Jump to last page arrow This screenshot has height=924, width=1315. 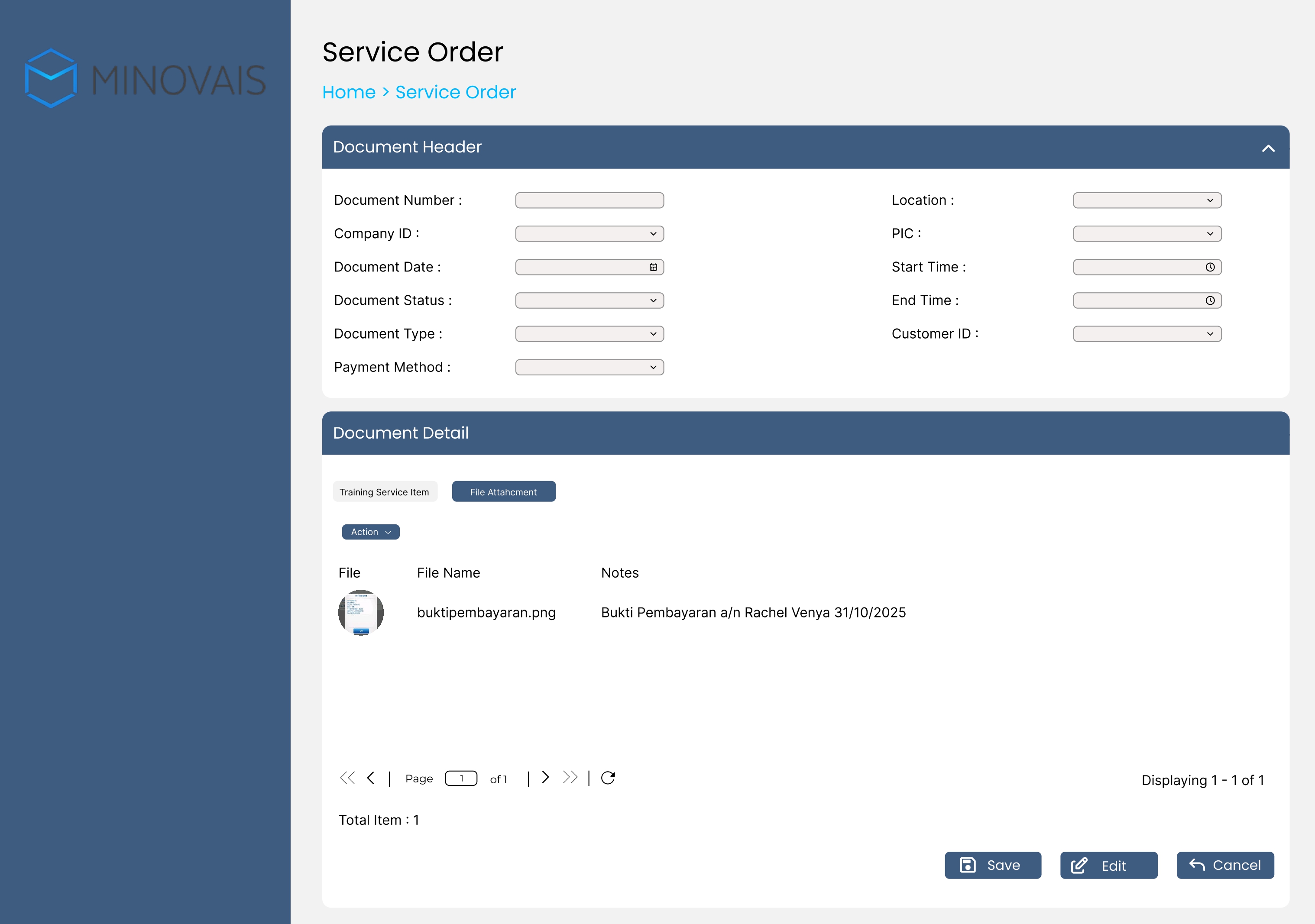click(570, 777)
